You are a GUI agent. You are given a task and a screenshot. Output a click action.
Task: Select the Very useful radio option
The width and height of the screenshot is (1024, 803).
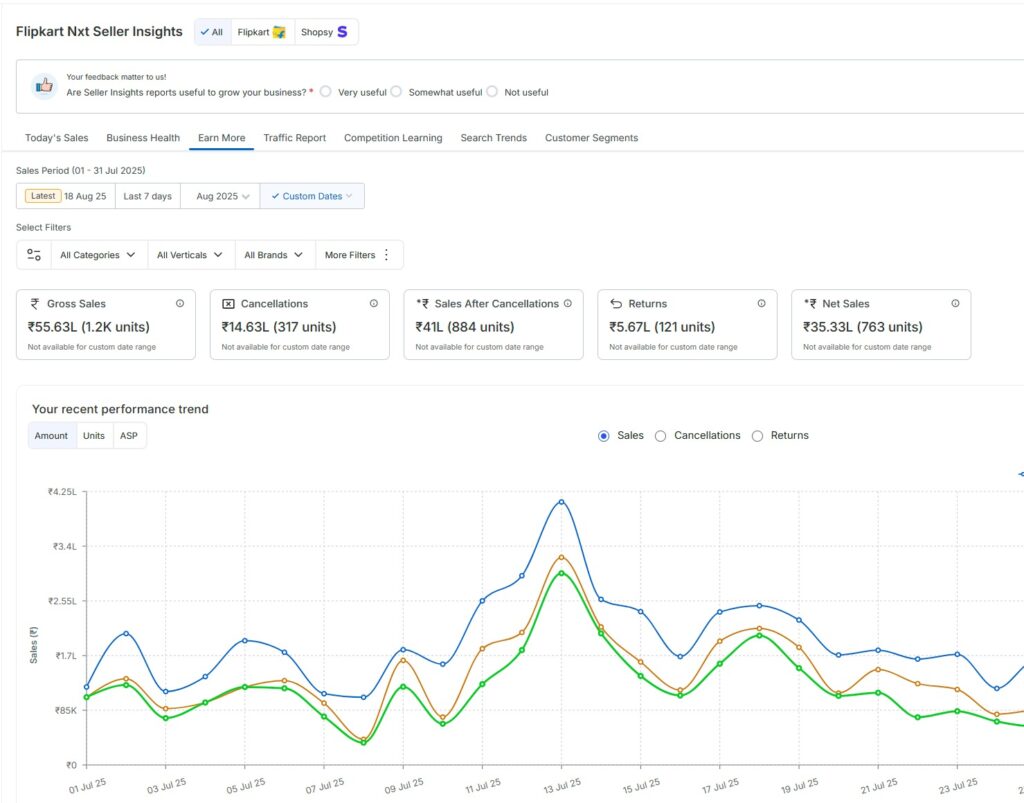(326, 92)
